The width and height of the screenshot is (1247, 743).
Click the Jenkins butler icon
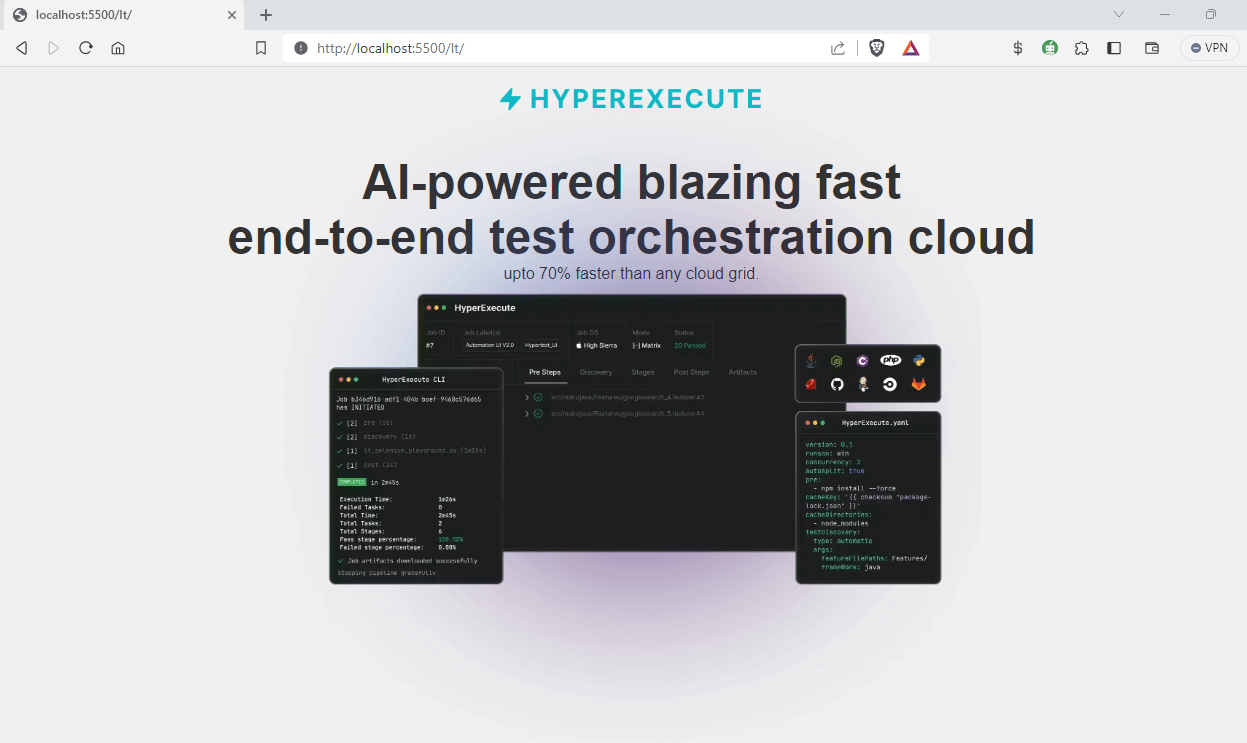862,384
